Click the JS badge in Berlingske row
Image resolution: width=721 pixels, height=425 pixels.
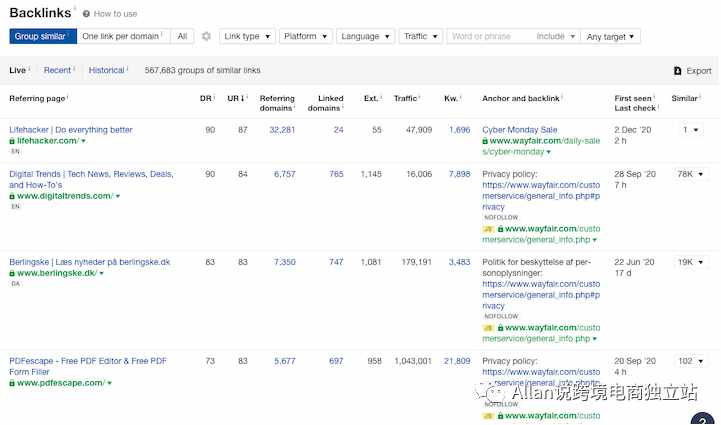[487, 327]
